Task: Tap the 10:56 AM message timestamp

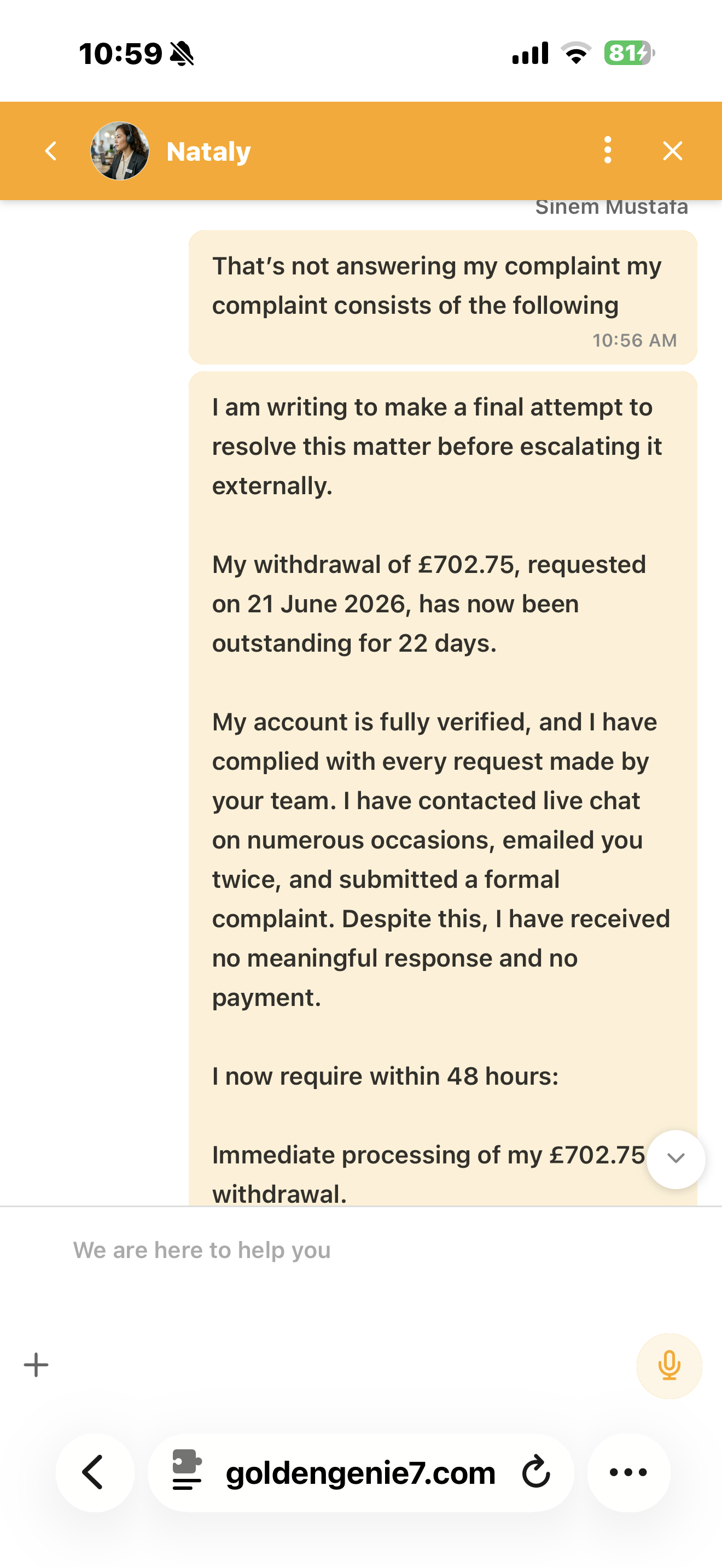Action: click(634, 340)
